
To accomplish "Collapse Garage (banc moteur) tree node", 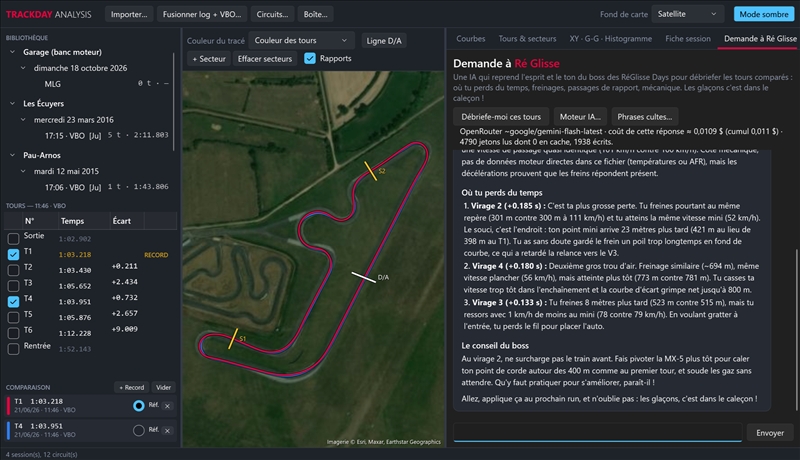I will [12, 52].
